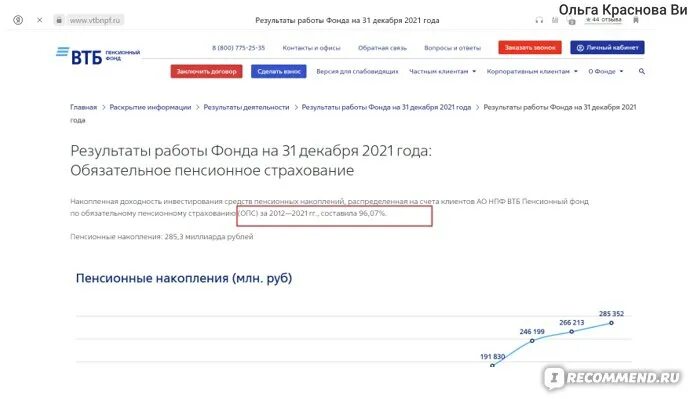Click the bookmark icon in address bar
The width and height of the screenshot is (691, 399).
(x=635, y=20)
